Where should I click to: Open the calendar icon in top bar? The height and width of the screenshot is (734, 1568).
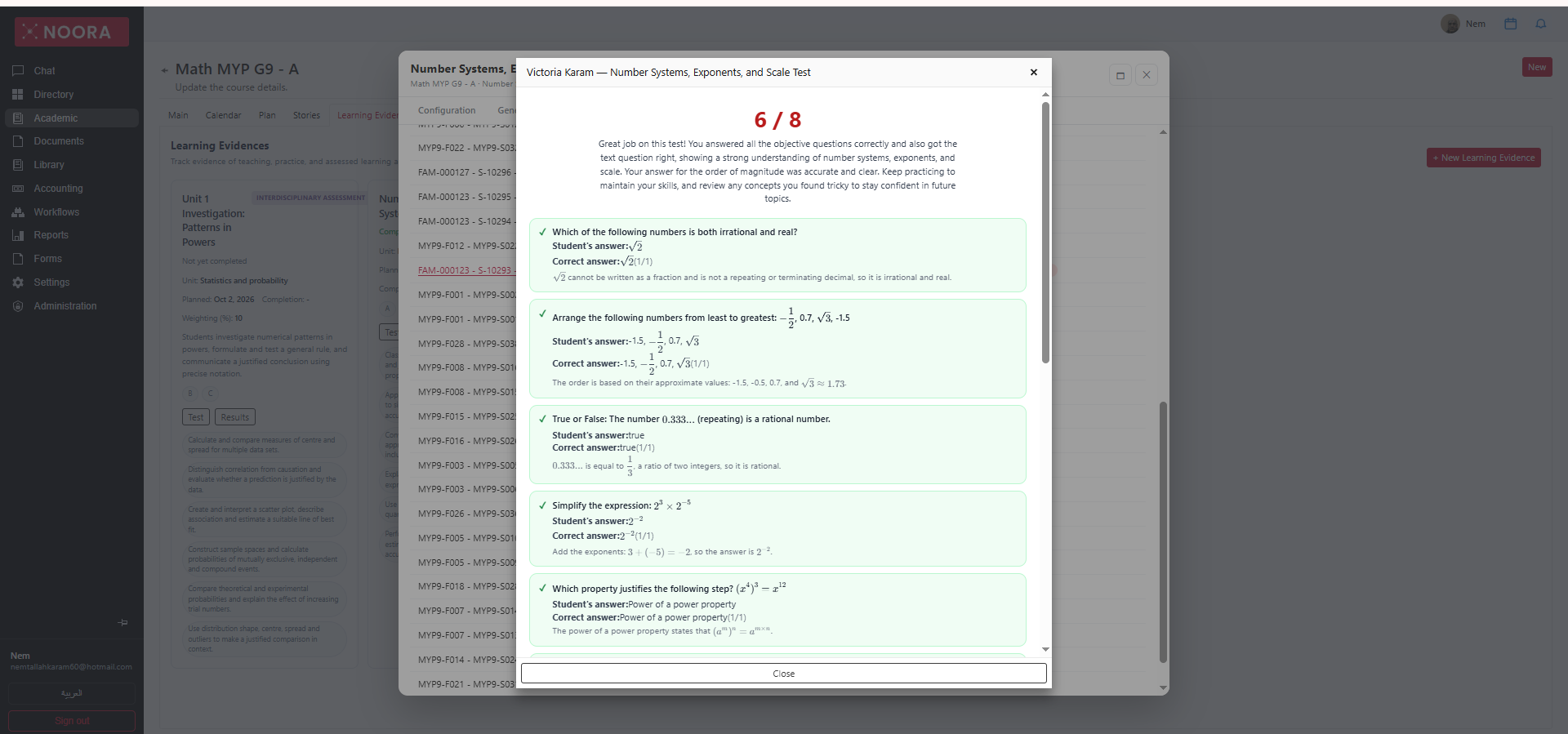click(x=1511, y=24)
